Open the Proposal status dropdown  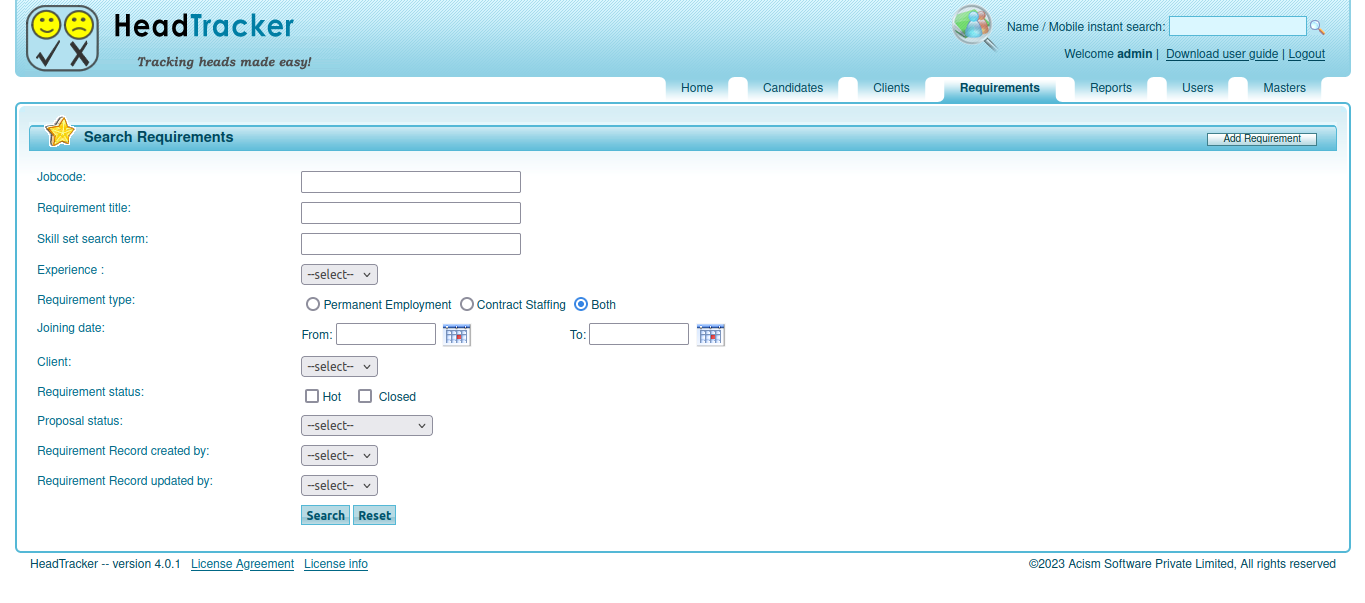tap(367, 425)
